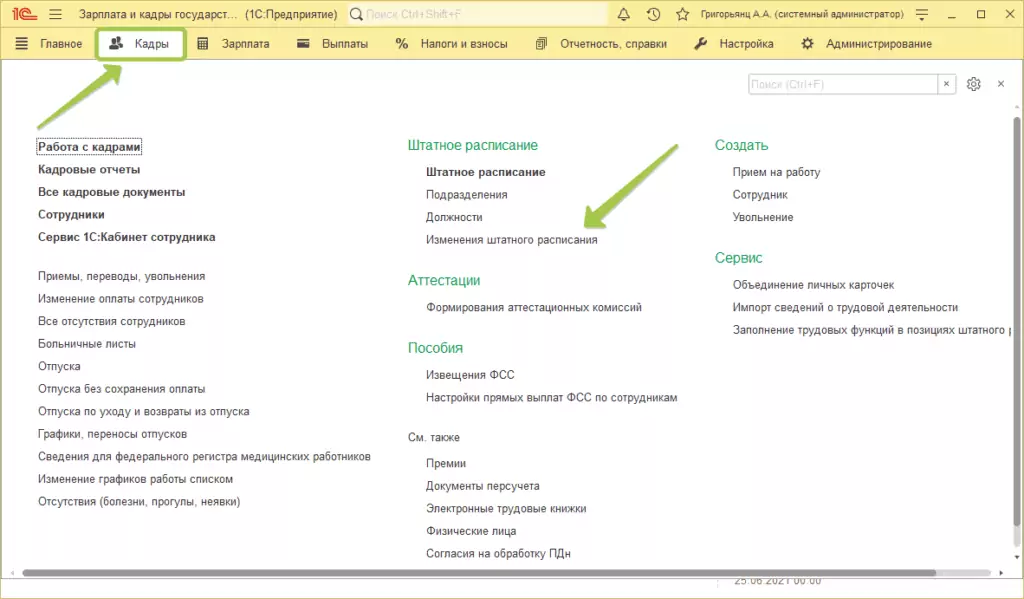Image resolution: width=1024 pixels, height=599 pixels.
Task: Click the 1C logo icon
Action: (x=21, y=15)
